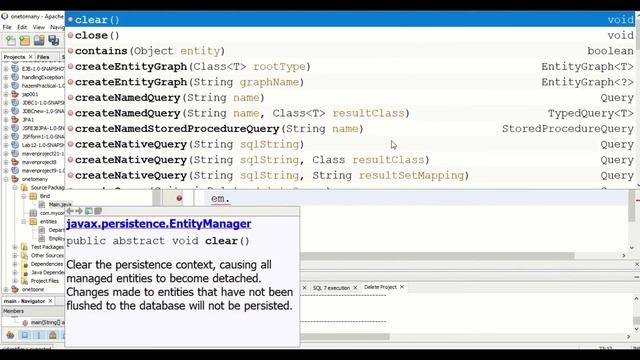Close the main - Navigator panel

[51, 301]
